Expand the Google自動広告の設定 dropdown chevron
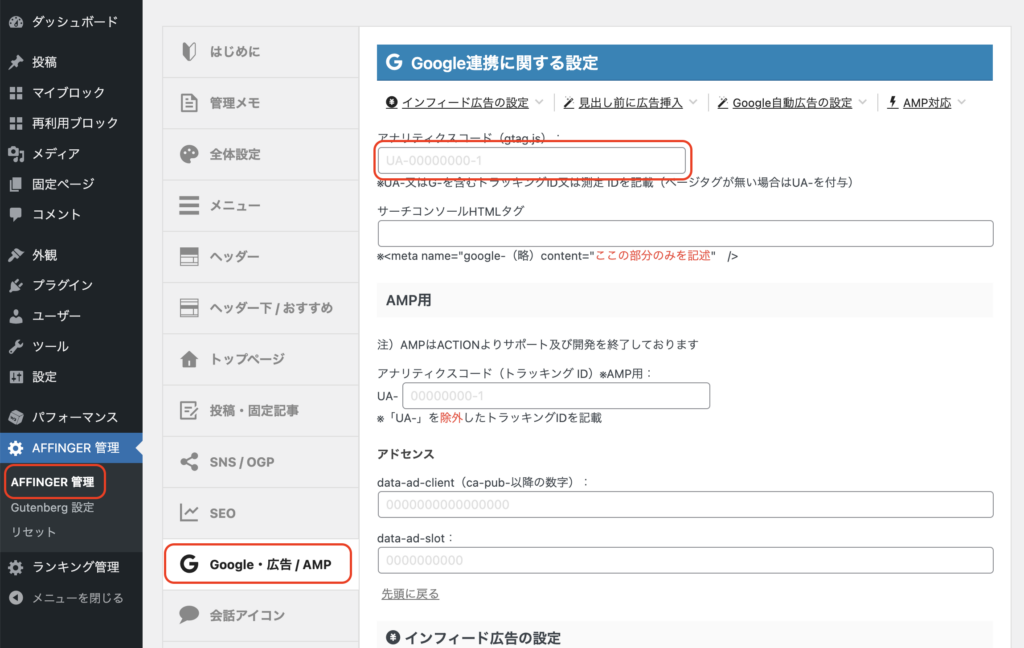 click(863, 102)
